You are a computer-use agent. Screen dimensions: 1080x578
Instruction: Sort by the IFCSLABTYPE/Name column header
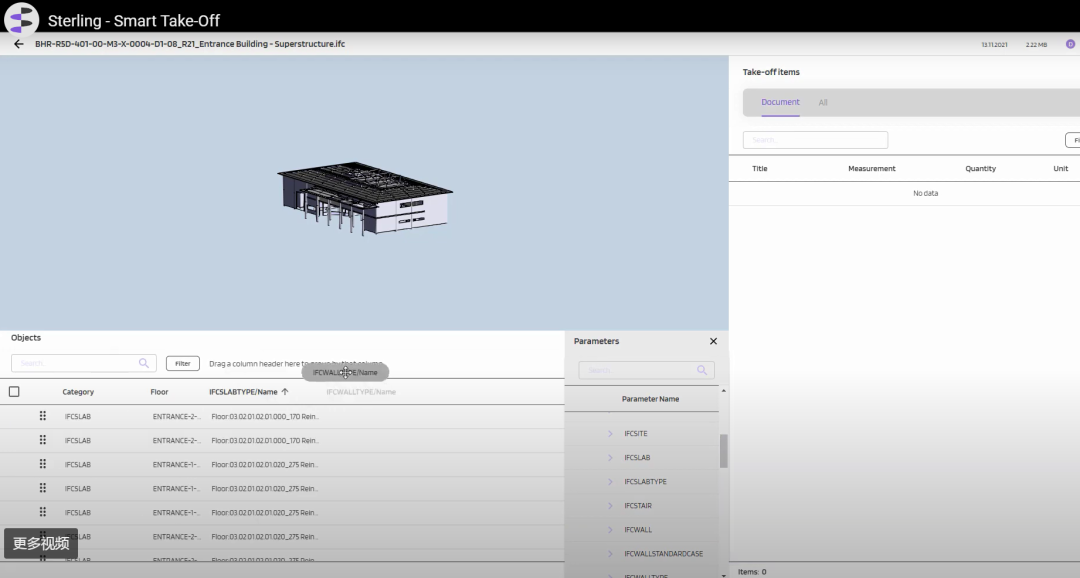pyautogui.click(x=243, y=392)
